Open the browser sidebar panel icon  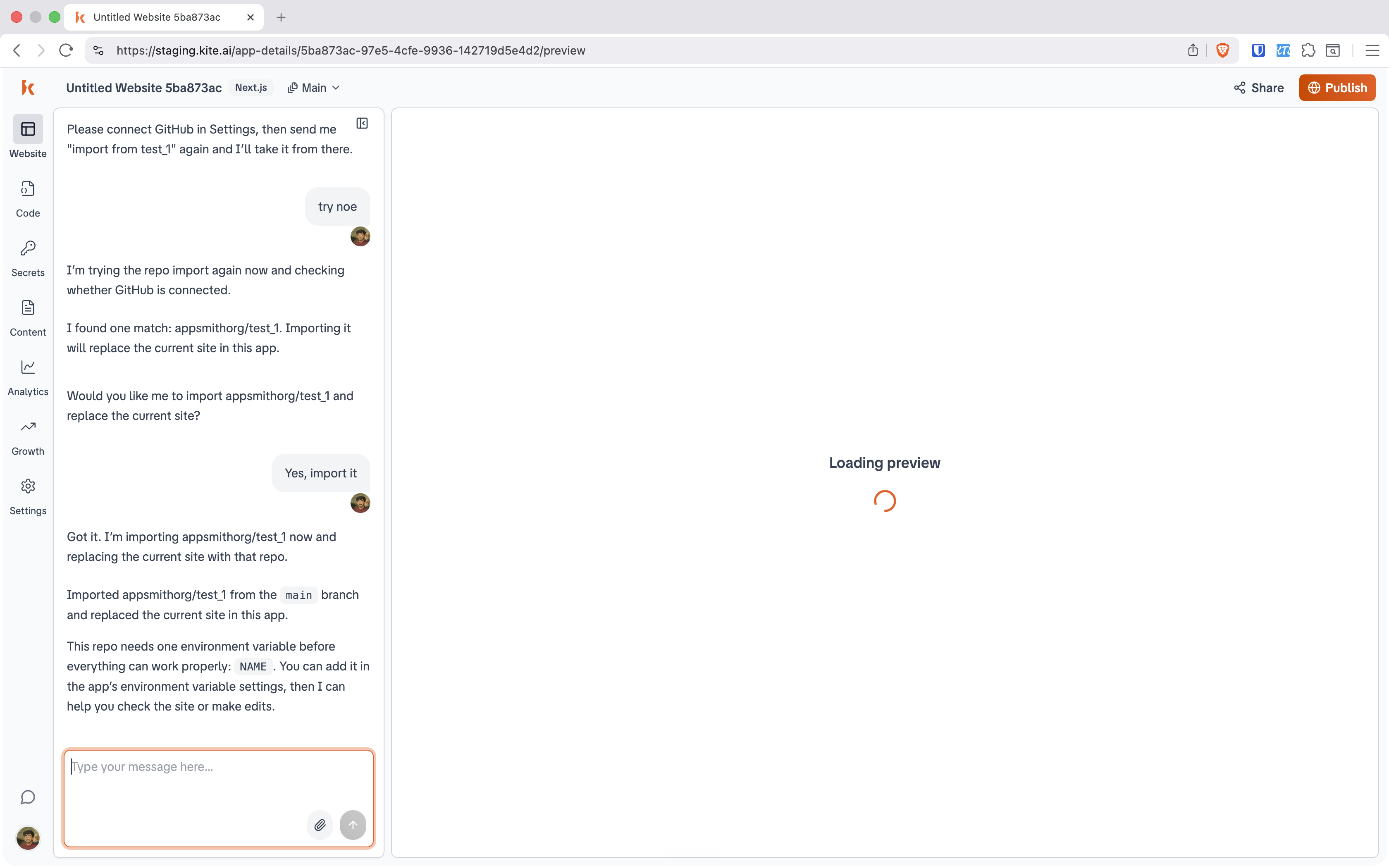pyautogui.click(x=1333, y=50)
